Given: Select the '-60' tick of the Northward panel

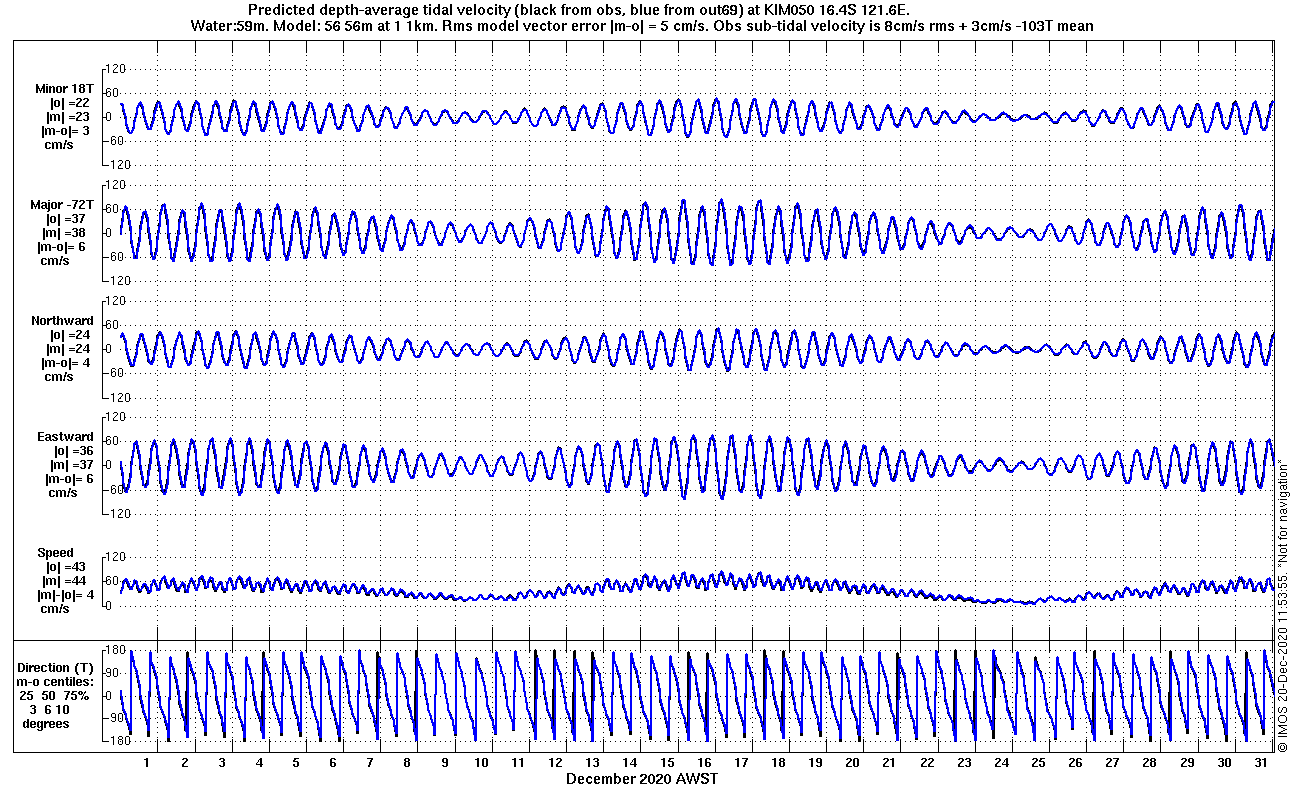Looking at the screenshot, I should click(114, 372).
